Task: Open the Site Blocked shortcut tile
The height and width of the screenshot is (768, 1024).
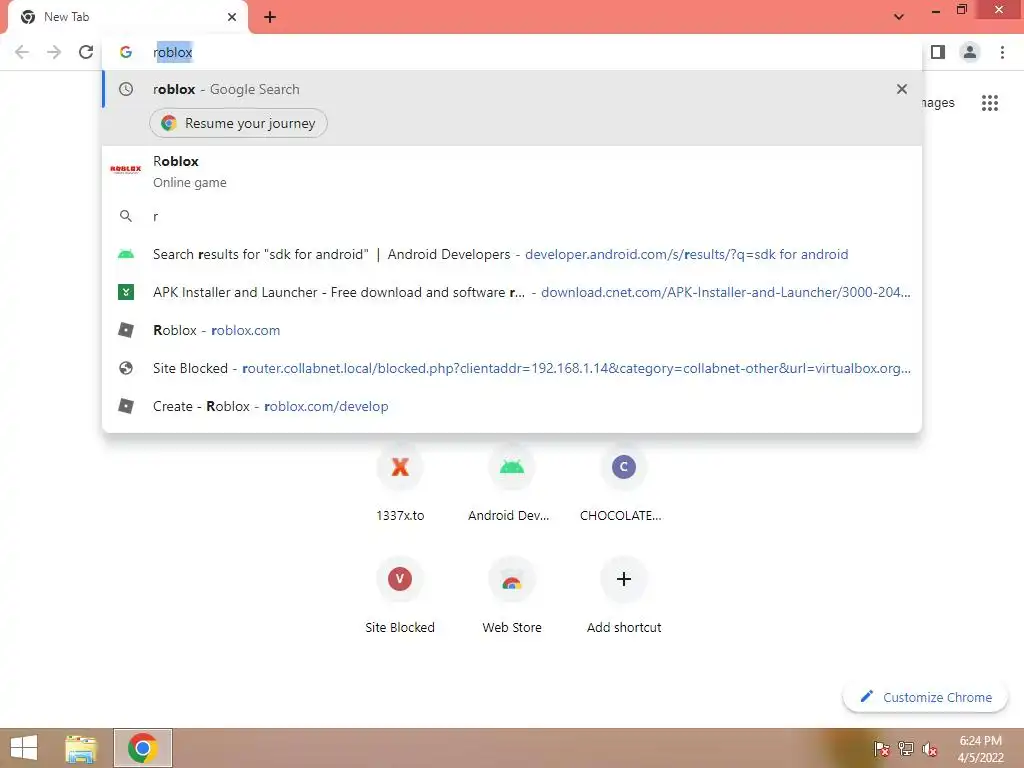Action: [400, 594]
